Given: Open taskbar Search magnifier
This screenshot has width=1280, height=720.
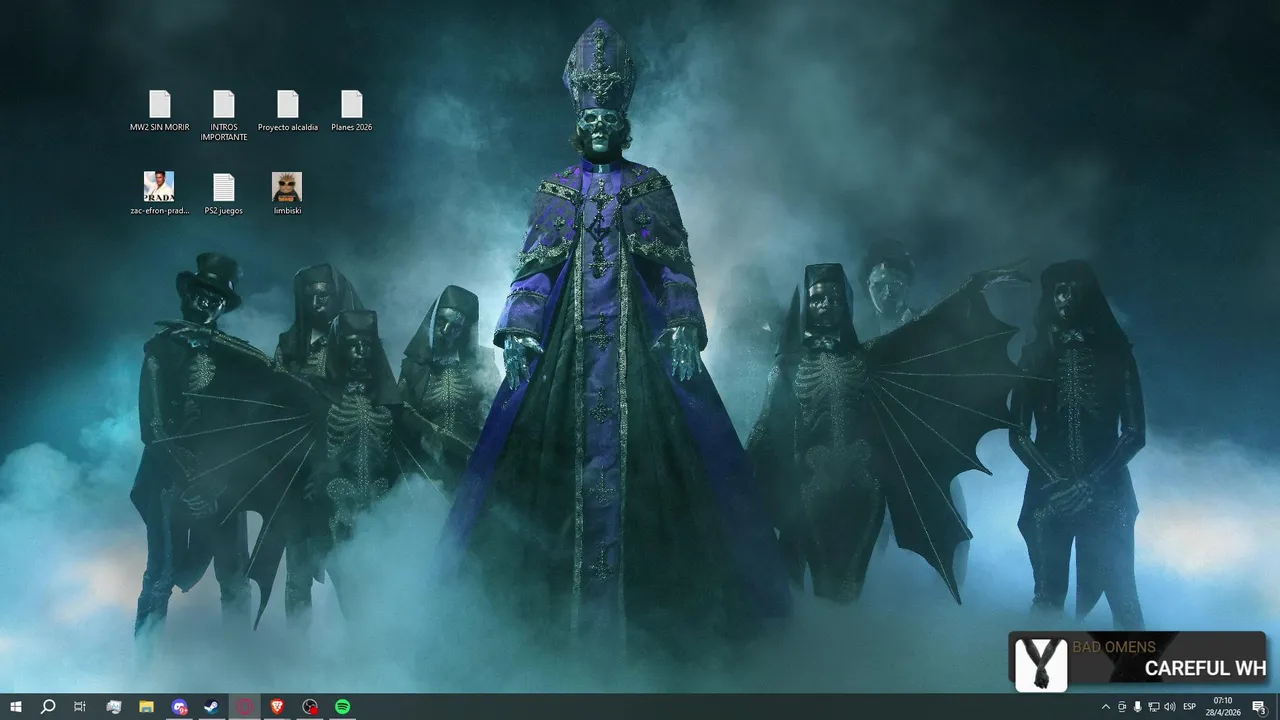Looking at the screenshot, I should click(x=48, y=706).
